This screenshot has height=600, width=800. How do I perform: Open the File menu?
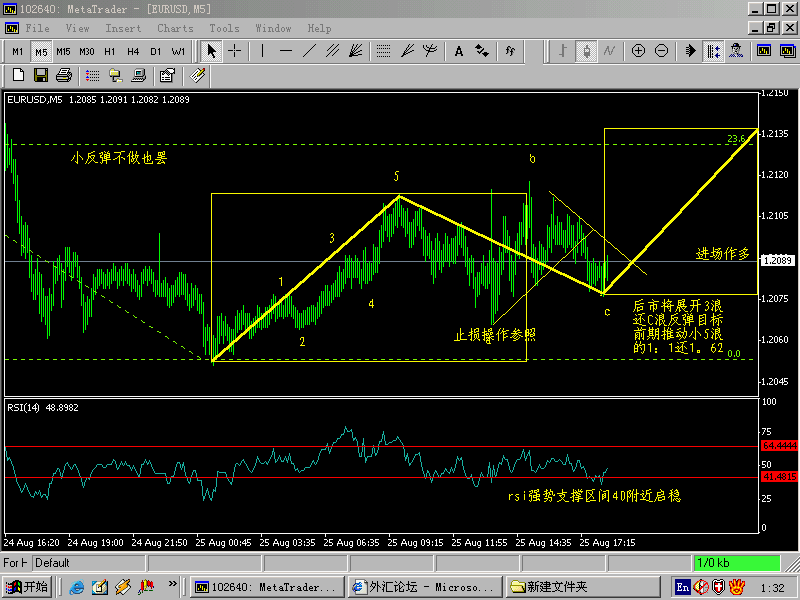coord(38,29)
